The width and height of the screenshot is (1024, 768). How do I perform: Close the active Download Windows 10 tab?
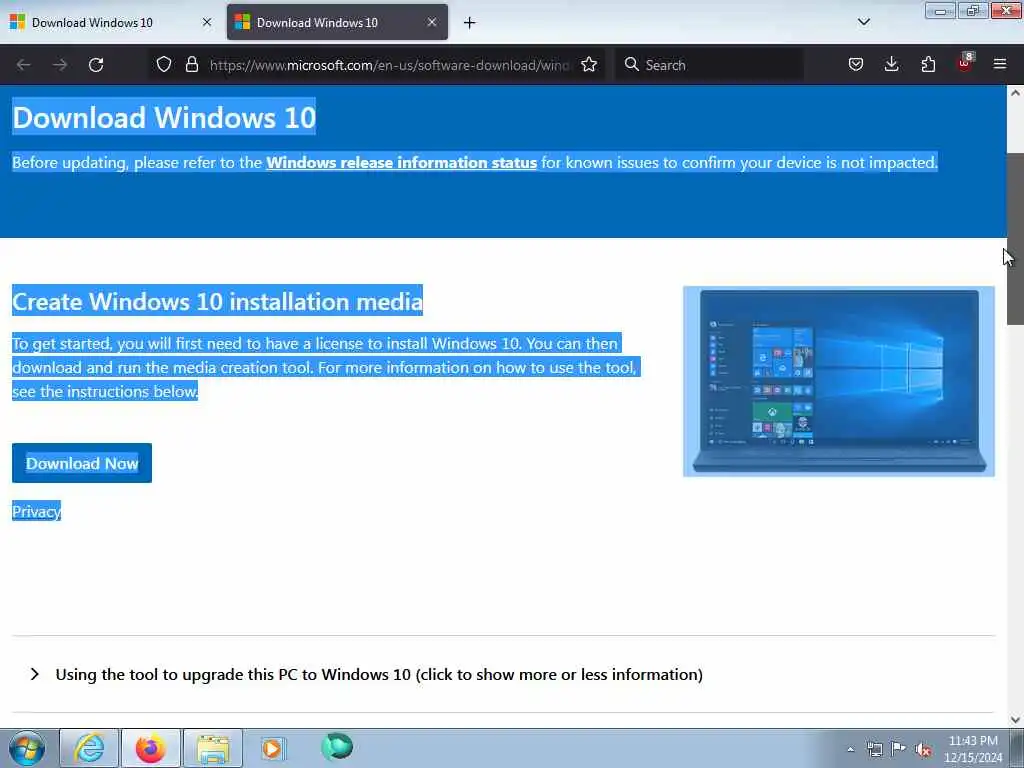coord(432,22)
